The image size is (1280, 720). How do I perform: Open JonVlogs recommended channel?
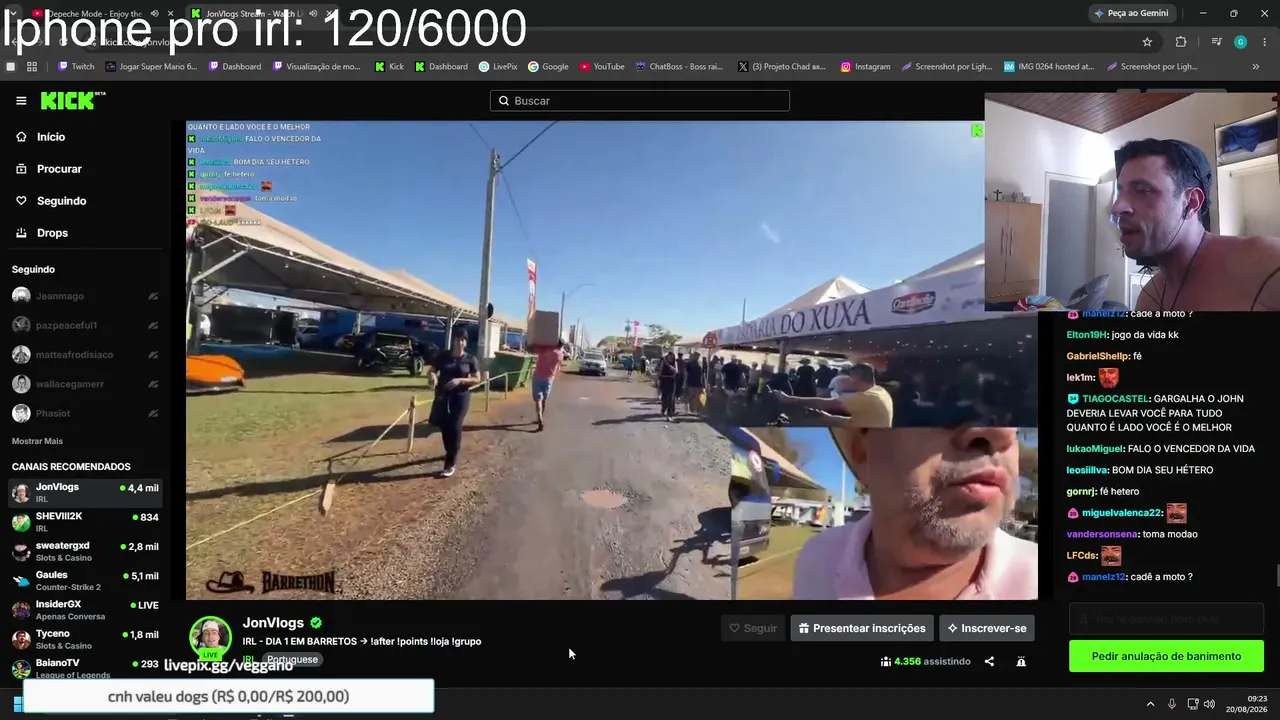(85, 493)
